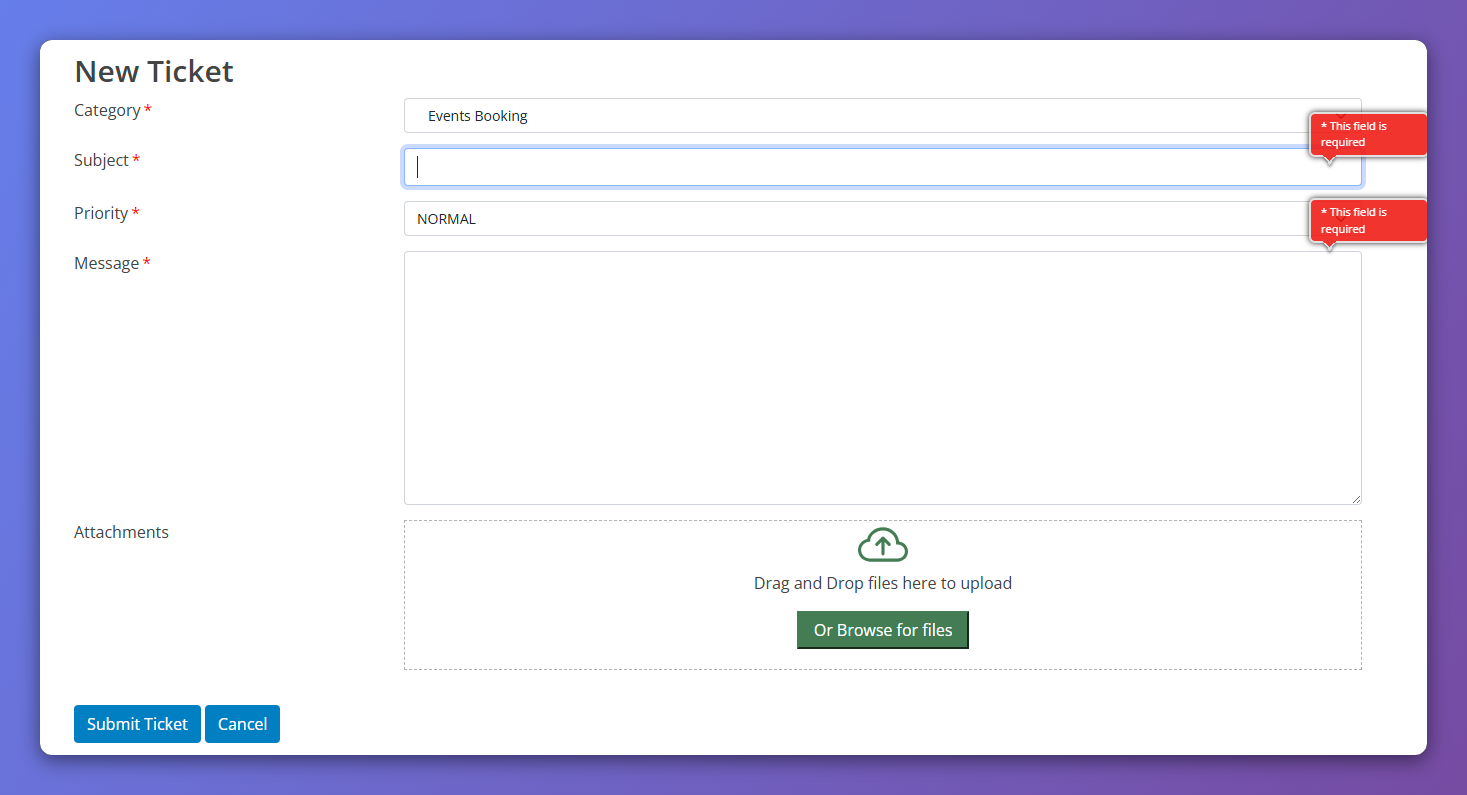Screen dimensions: 1467x795
Task: Expand the Priority dropdown set to NORMAL
Action: click(x=860, y=219)
